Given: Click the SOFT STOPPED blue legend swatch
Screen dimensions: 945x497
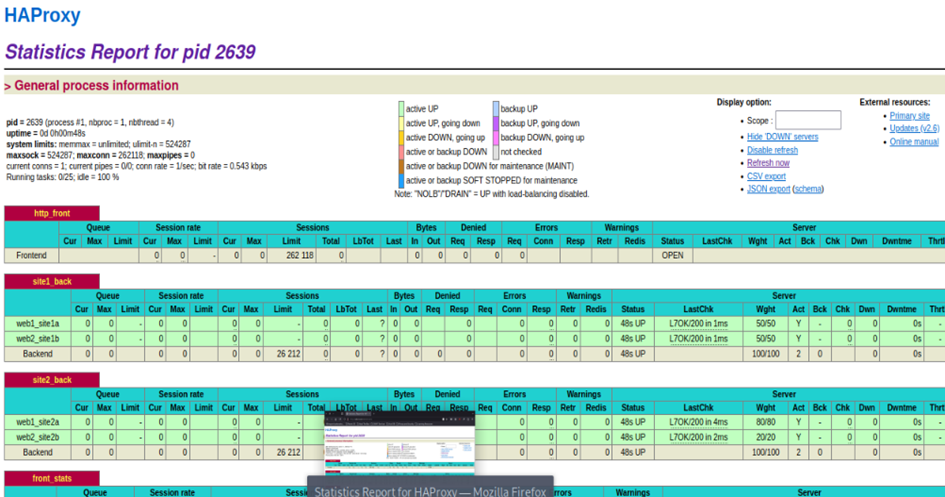Looking at the screenshot, I should [x=401, y=180].
